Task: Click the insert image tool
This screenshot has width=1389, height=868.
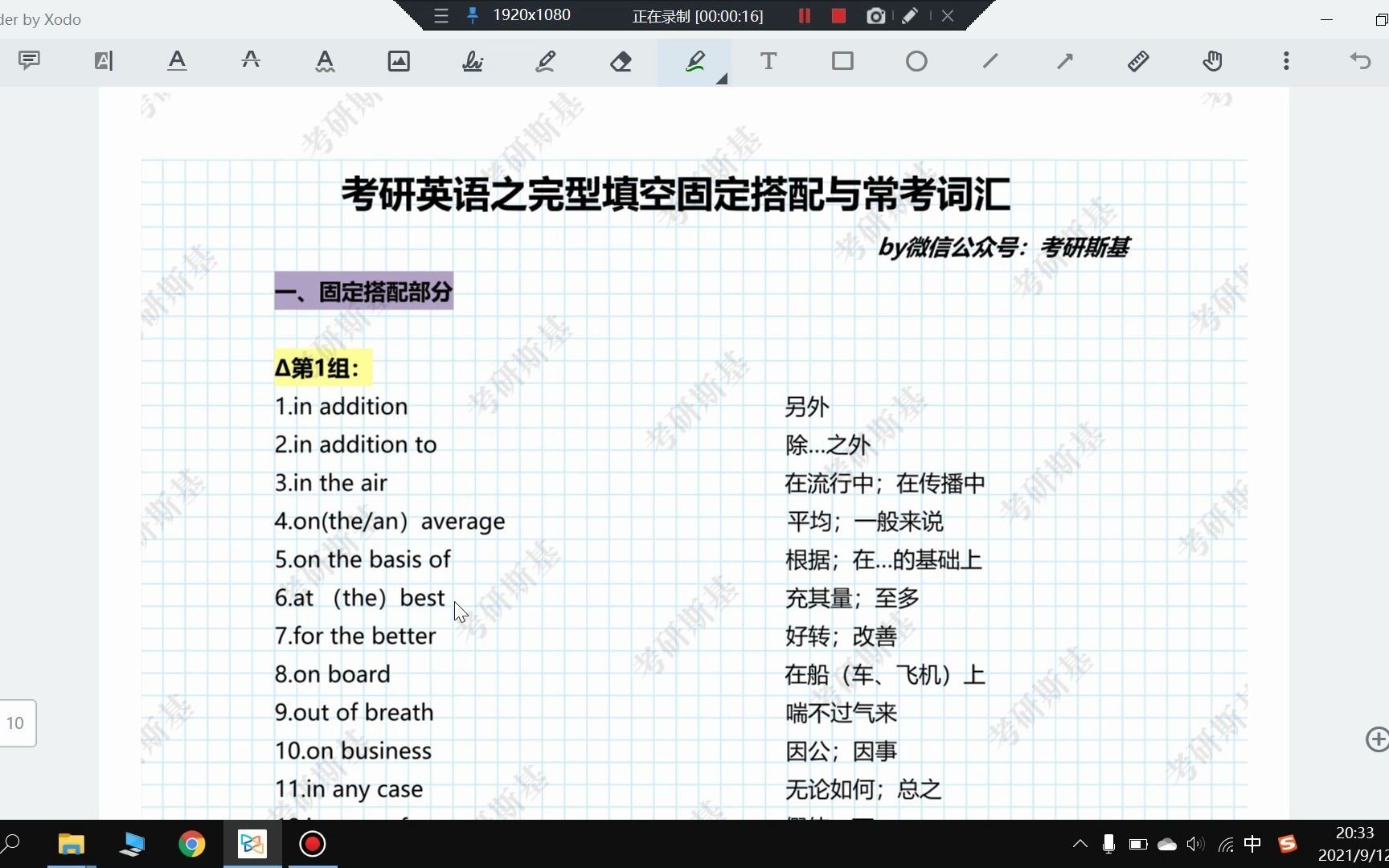Action: click(x=399, y=61)
